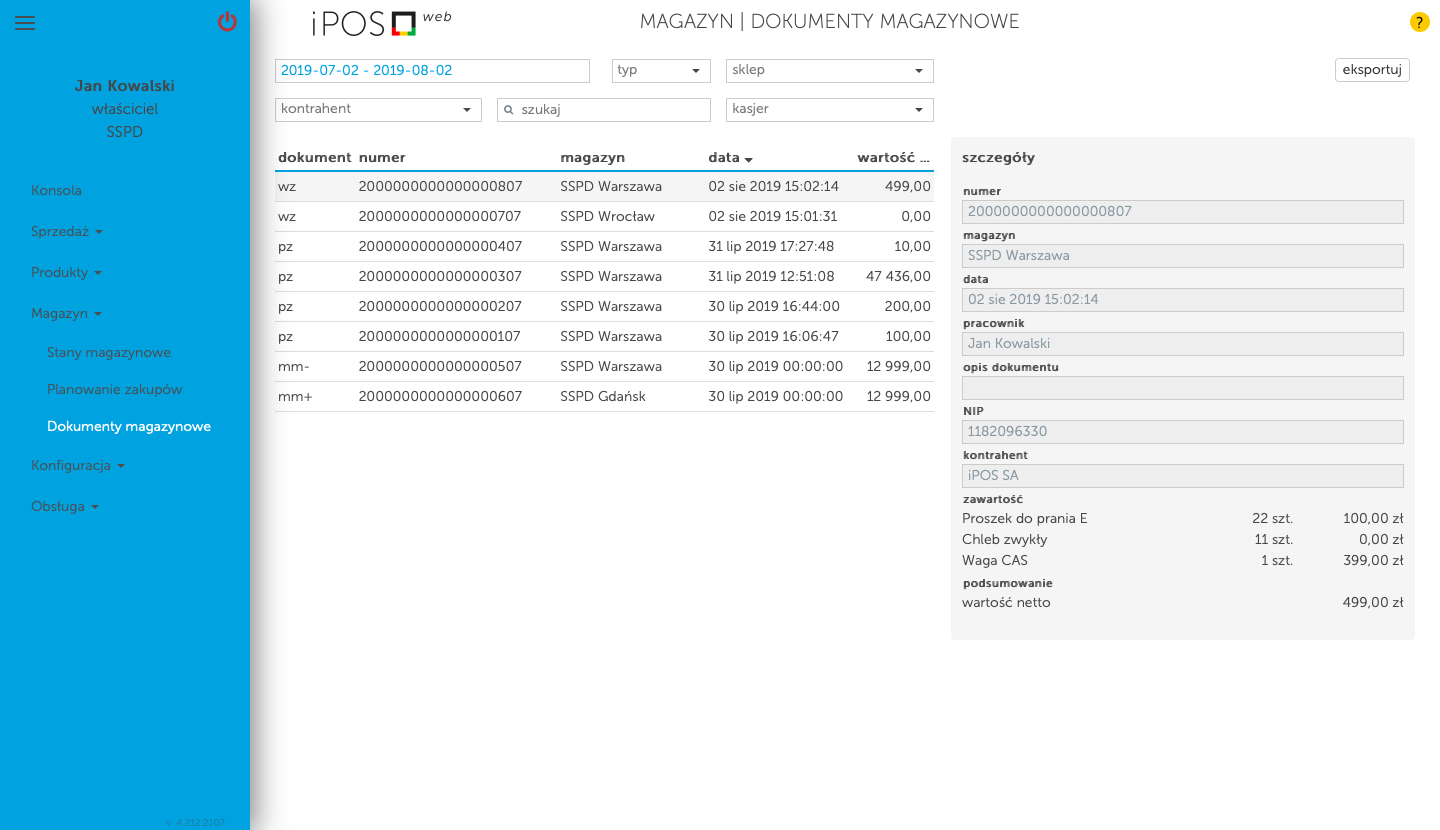Open the kontrahent dropdown

(x=377, y=109)
